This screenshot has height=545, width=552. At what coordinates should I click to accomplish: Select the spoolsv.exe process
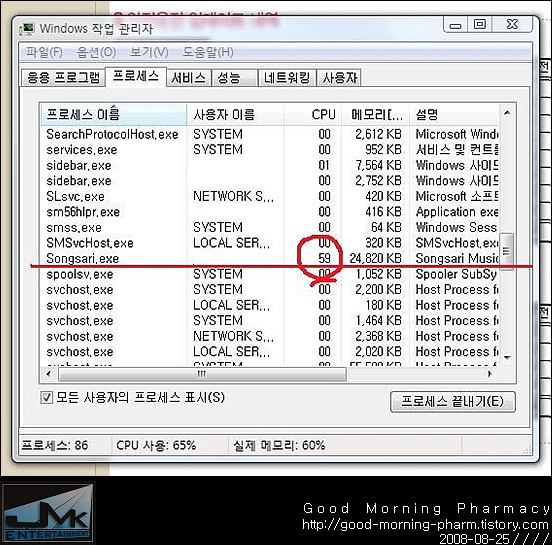(270, 274)
